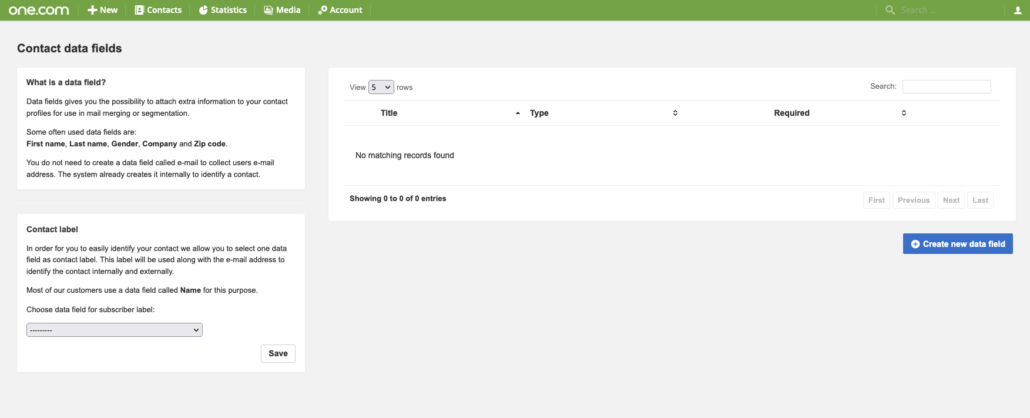Open the user profile icon menu
This screenshot has height=418, width=1030.
pyautogui.click(x=1018, y=10)
